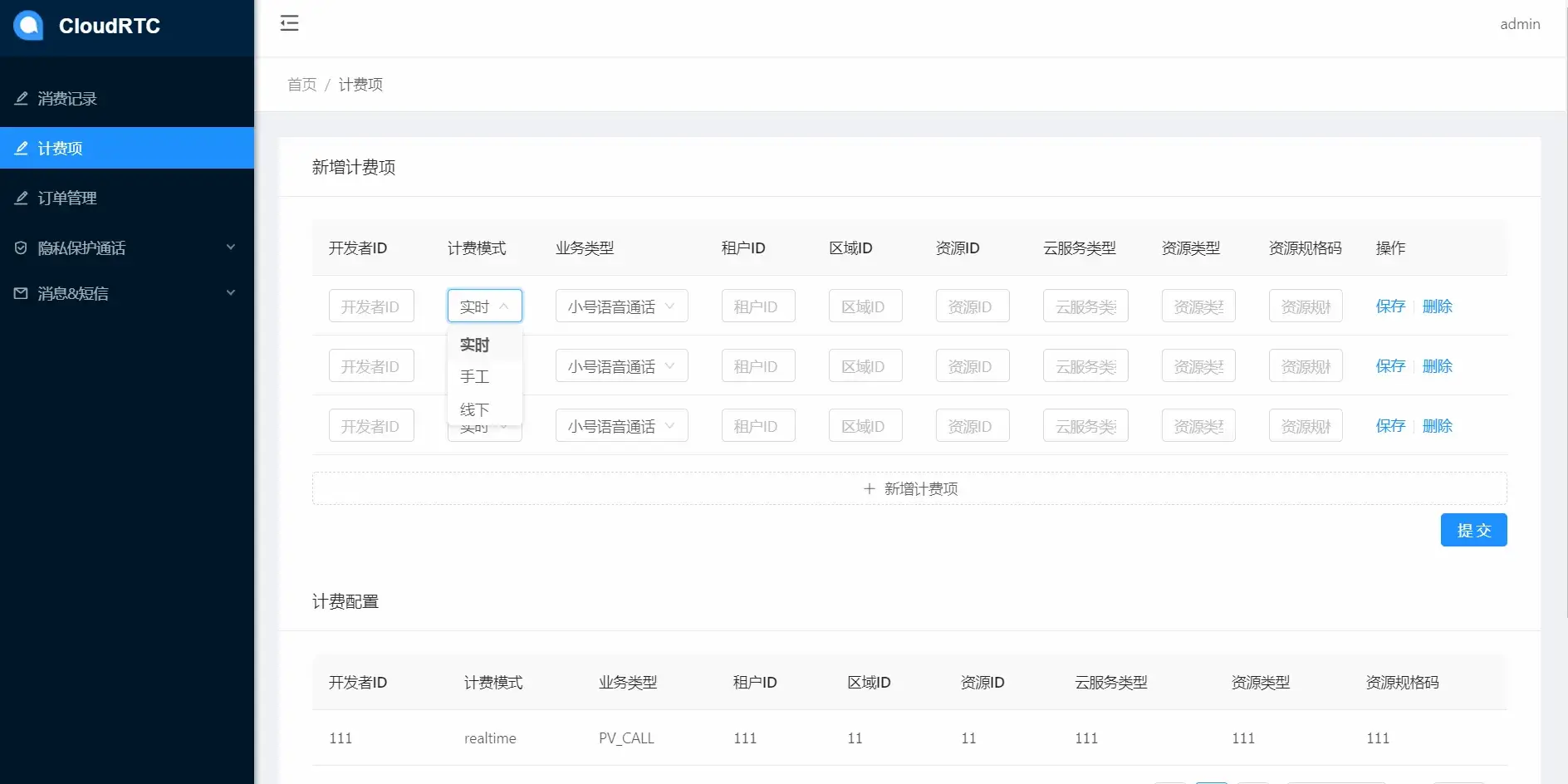Click the 首页 breadcrumb link
The width and height of the screenshot is (1568, 784).
tap(301, 85)
